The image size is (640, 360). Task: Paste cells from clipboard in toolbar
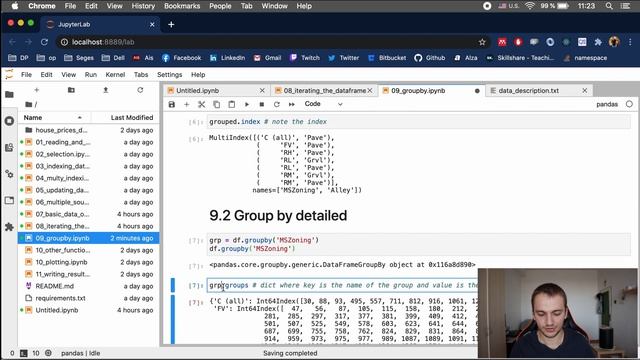pyautogui.click(x=231, y=104)
